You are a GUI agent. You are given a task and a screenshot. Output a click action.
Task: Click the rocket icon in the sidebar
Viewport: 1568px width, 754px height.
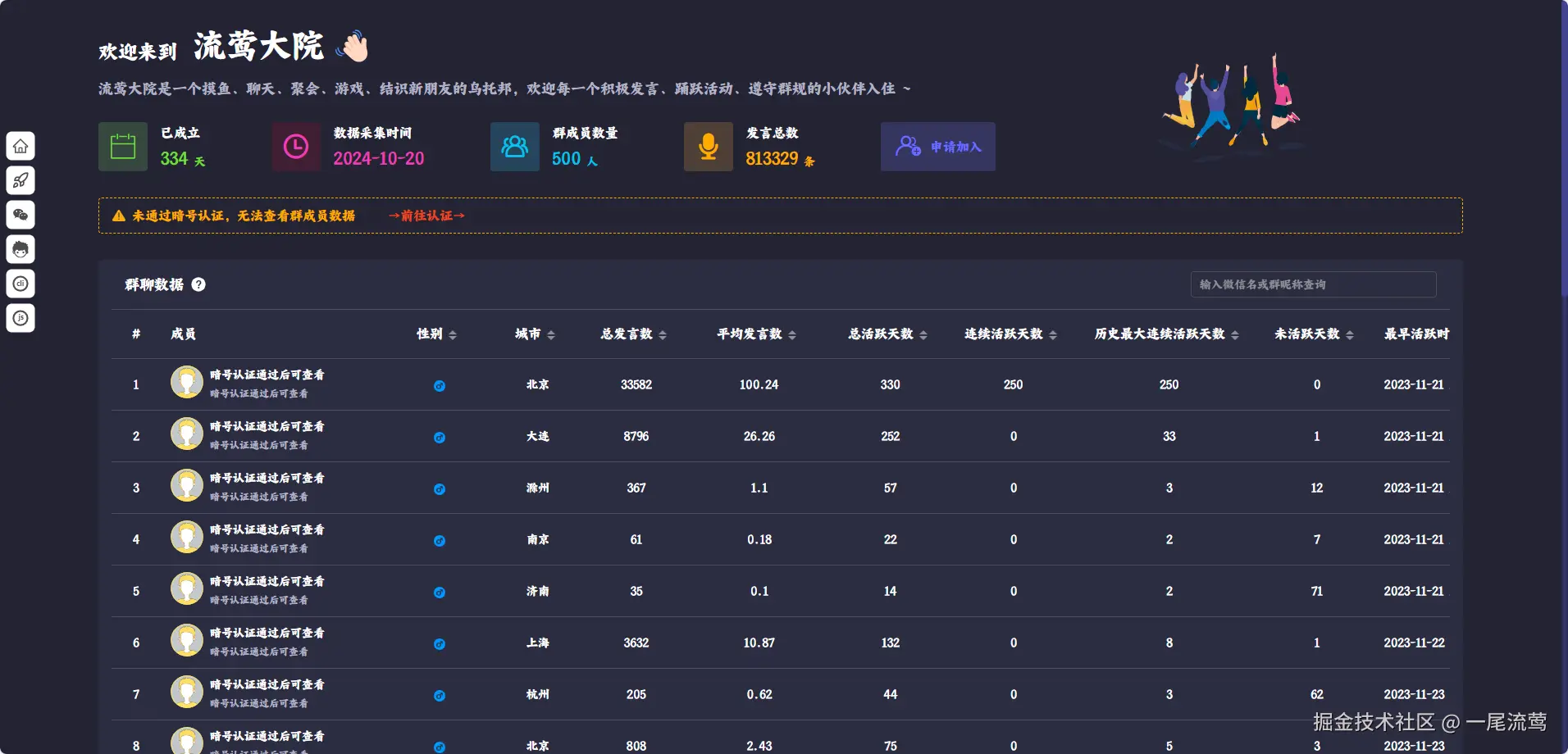click(x=21, y=180)
